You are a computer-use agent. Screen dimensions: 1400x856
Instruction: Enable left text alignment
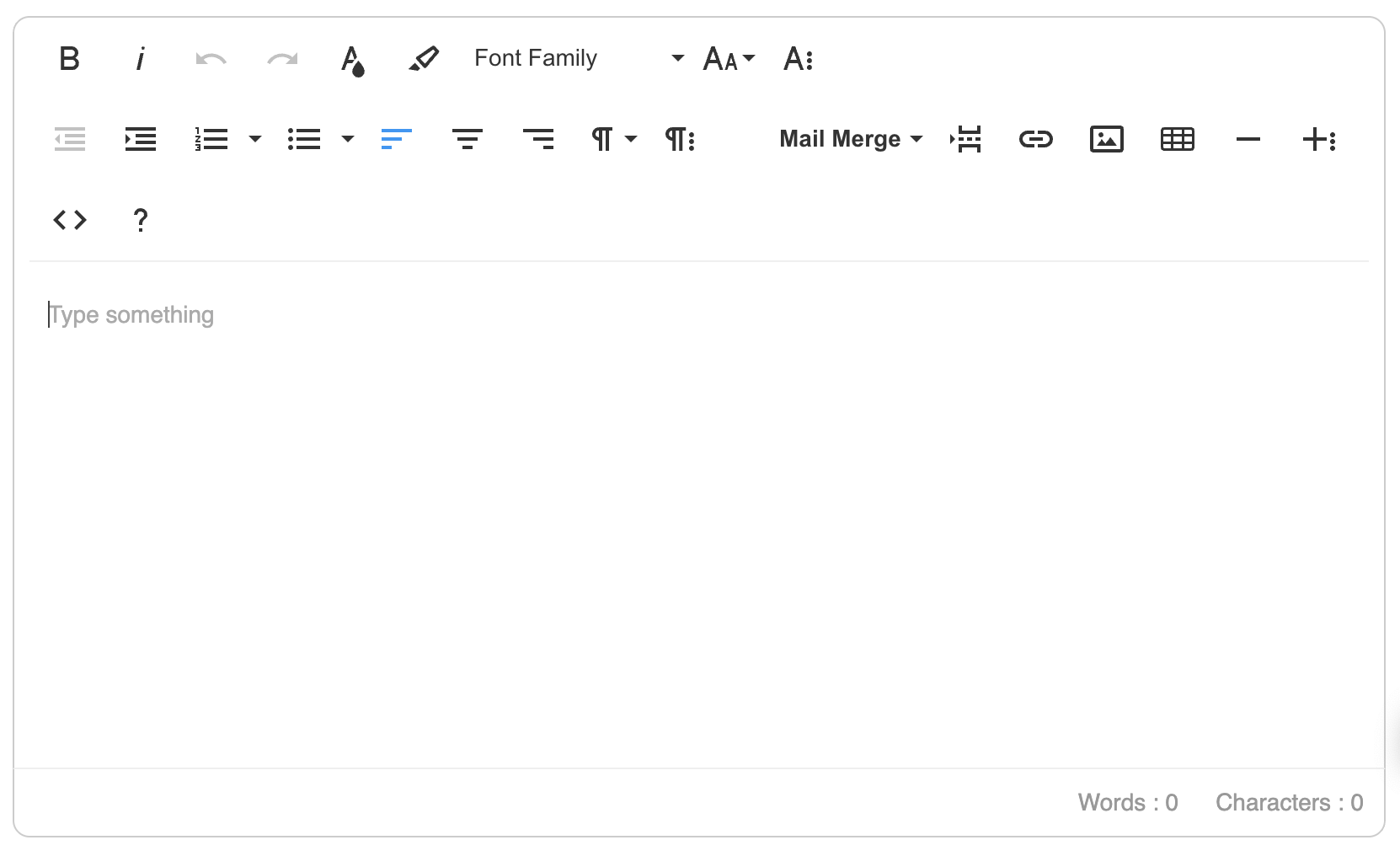(396, 139)
